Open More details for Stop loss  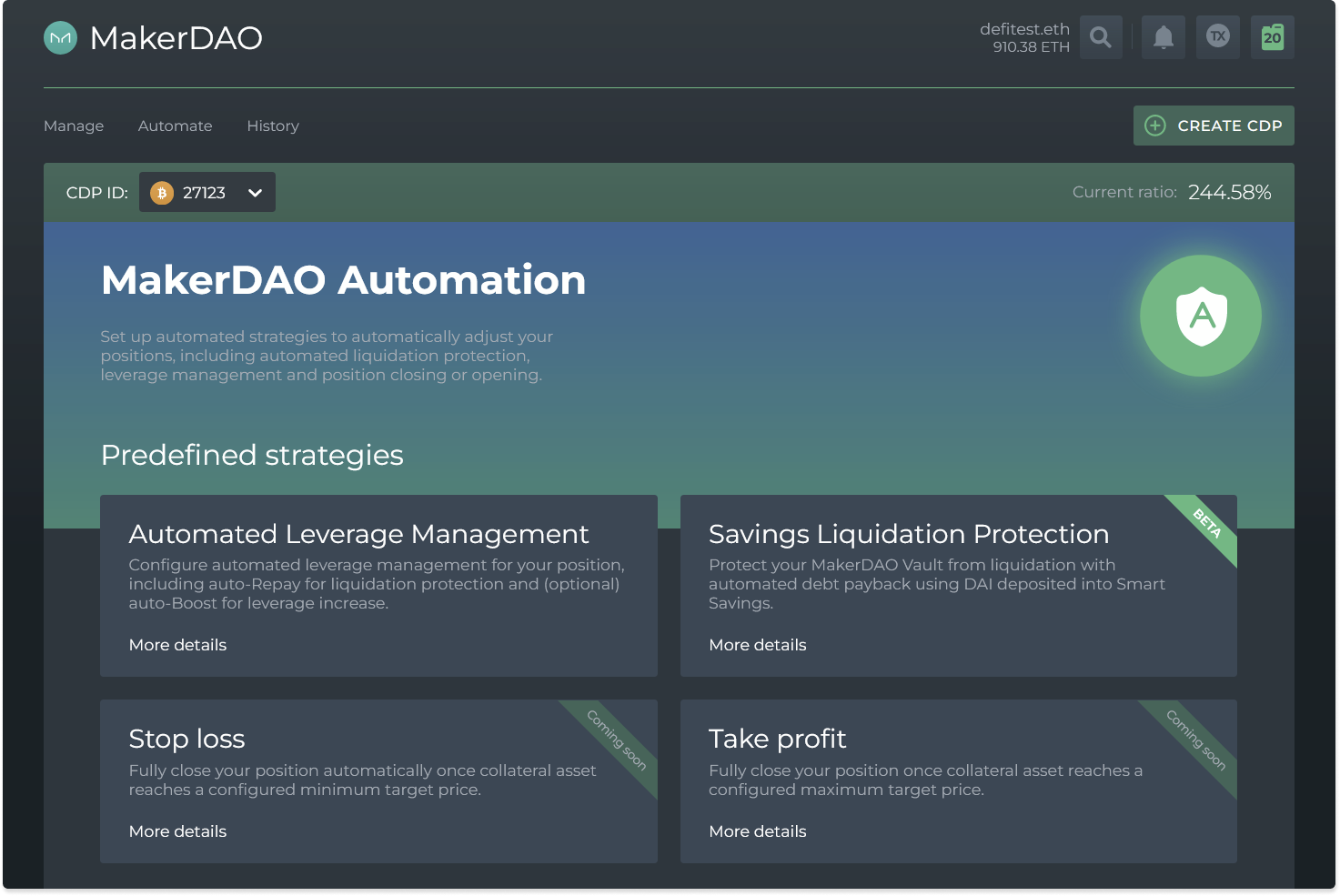tap(177, 831)
